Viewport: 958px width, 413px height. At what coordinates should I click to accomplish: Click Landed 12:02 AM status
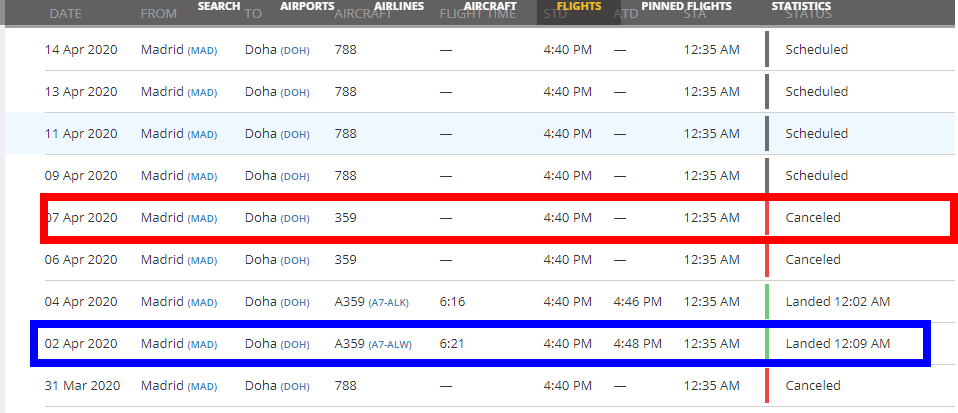(x=838, y=302)
